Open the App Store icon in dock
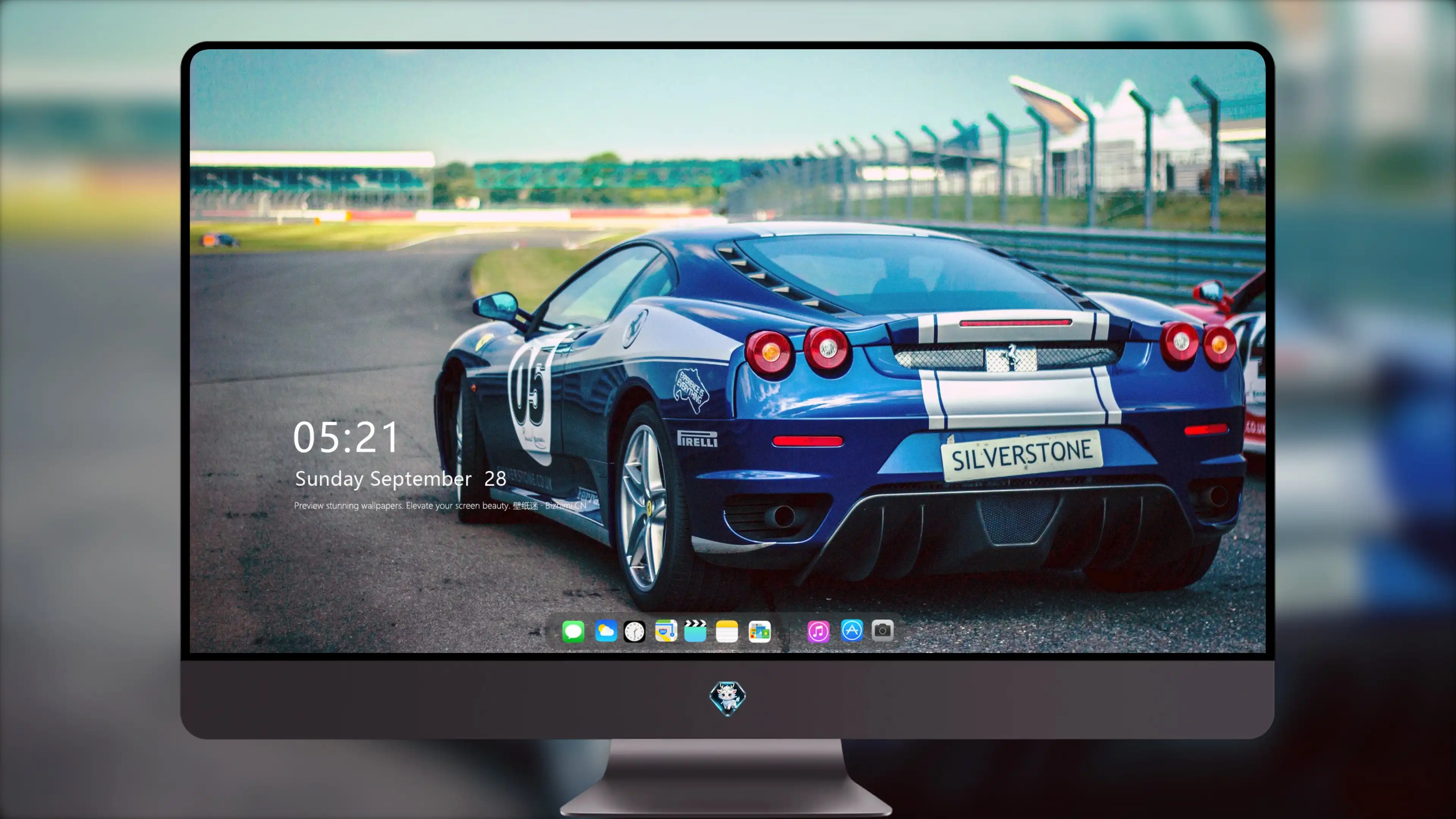The height and width of the screenshot is (819, 1456). 852,630
